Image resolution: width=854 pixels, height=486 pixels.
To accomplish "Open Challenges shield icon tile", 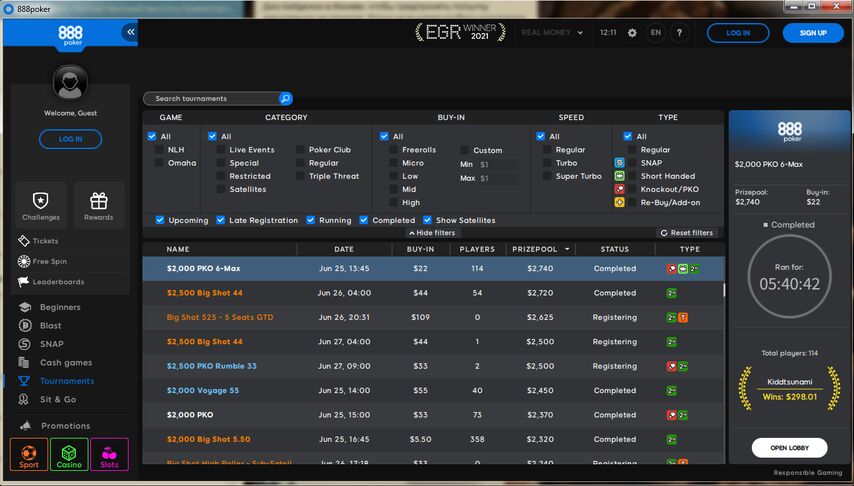I will pyautogui.click(x=41, y=205).
